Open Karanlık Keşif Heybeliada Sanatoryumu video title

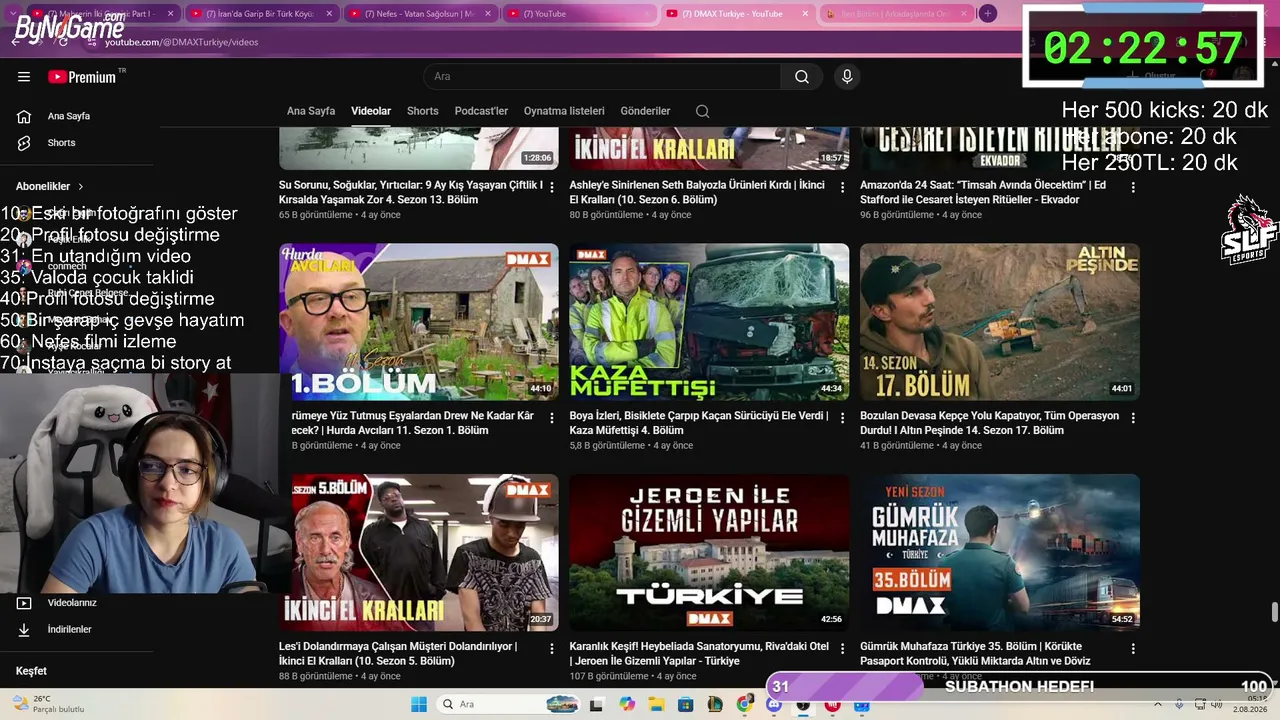[x=699, y=654]
